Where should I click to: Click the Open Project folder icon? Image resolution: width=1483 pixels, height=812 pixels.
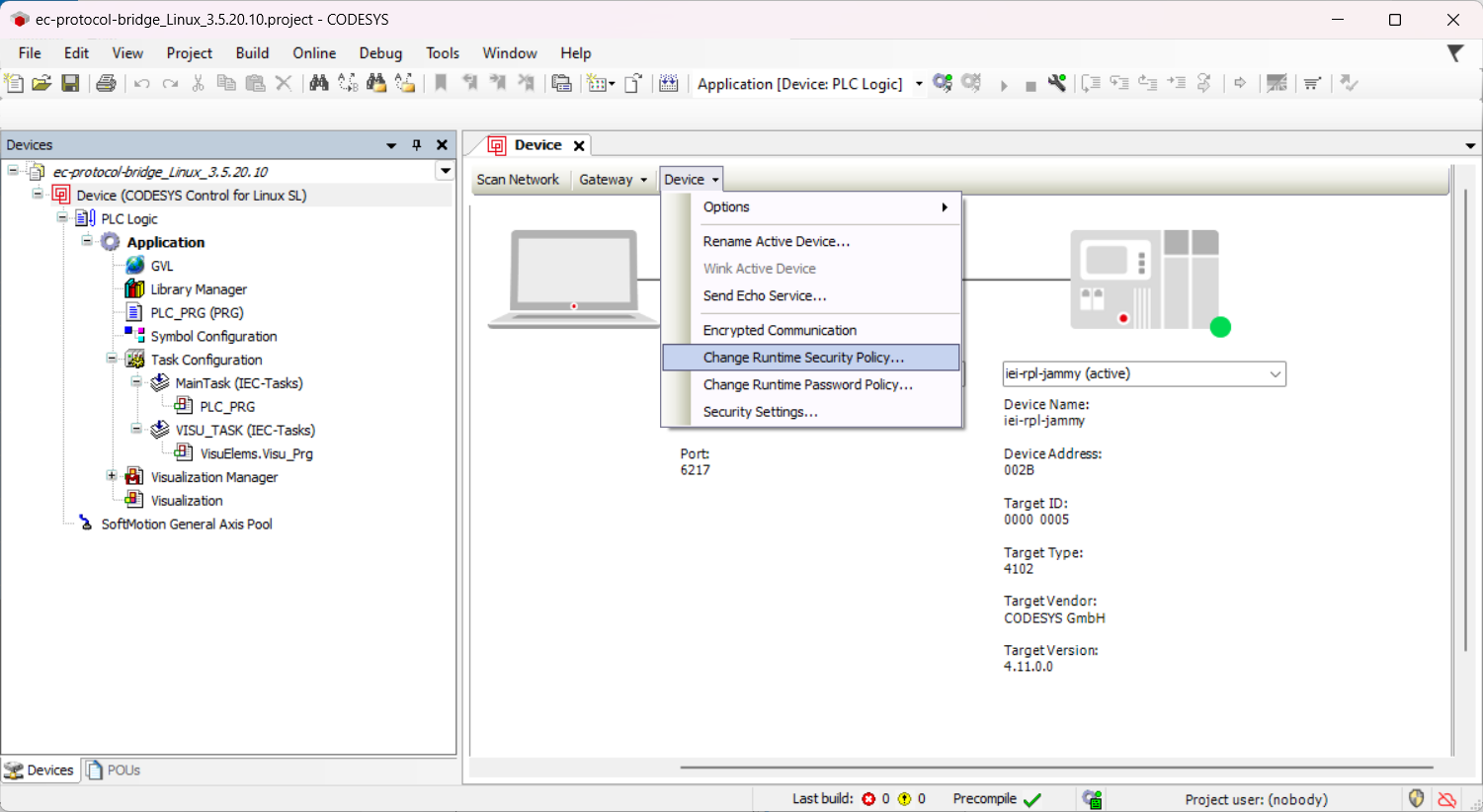[41, 84]
